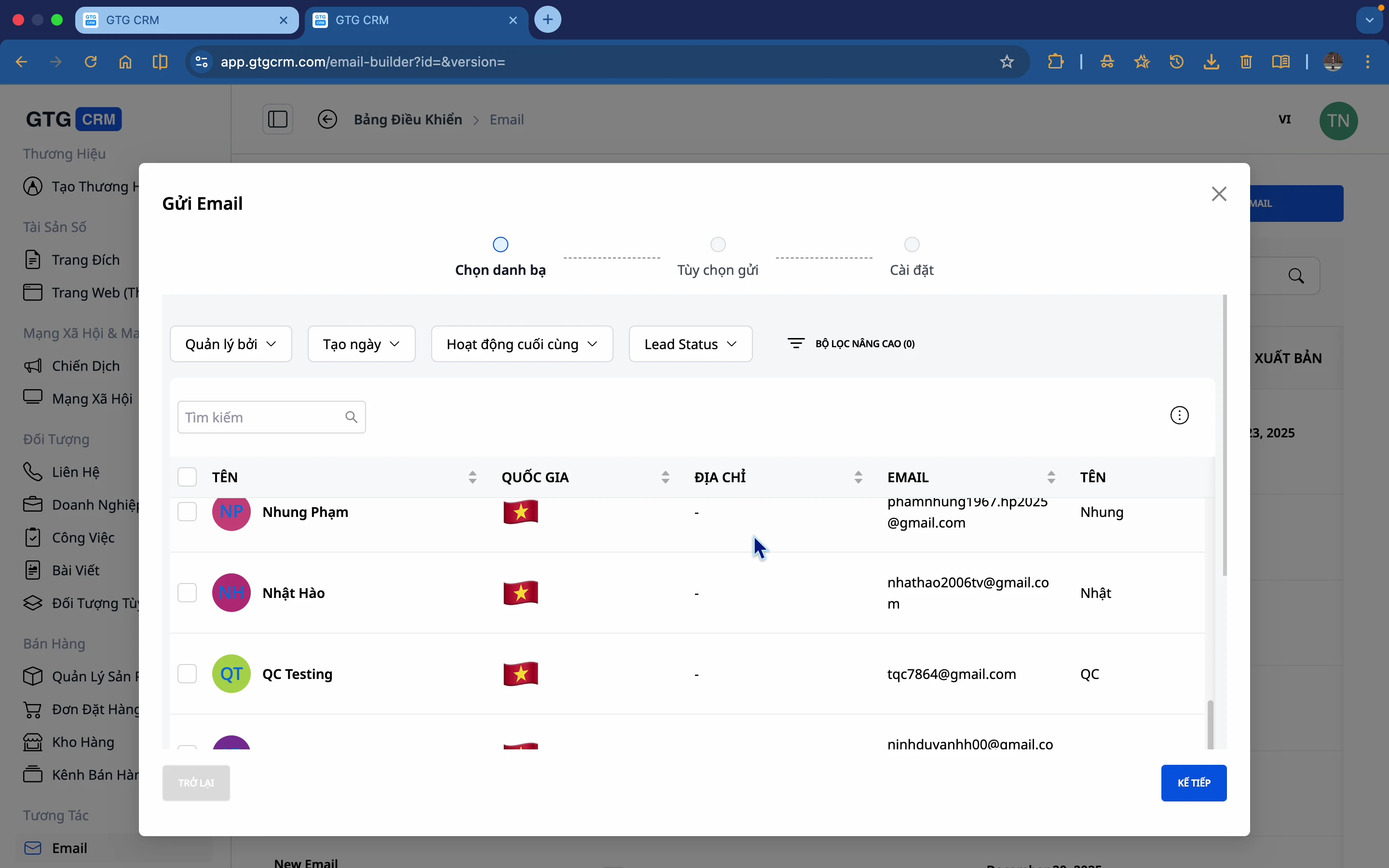Screen dimensions: 1389x868
Task: Click browser bookmark star icon
Action: 1006,62
